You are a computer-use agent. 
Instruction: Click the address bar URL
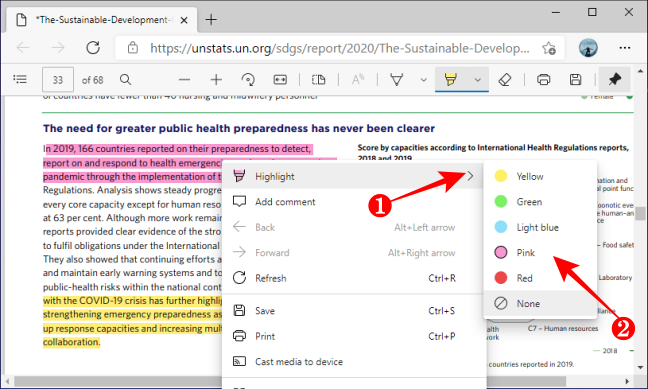point(340,48)
